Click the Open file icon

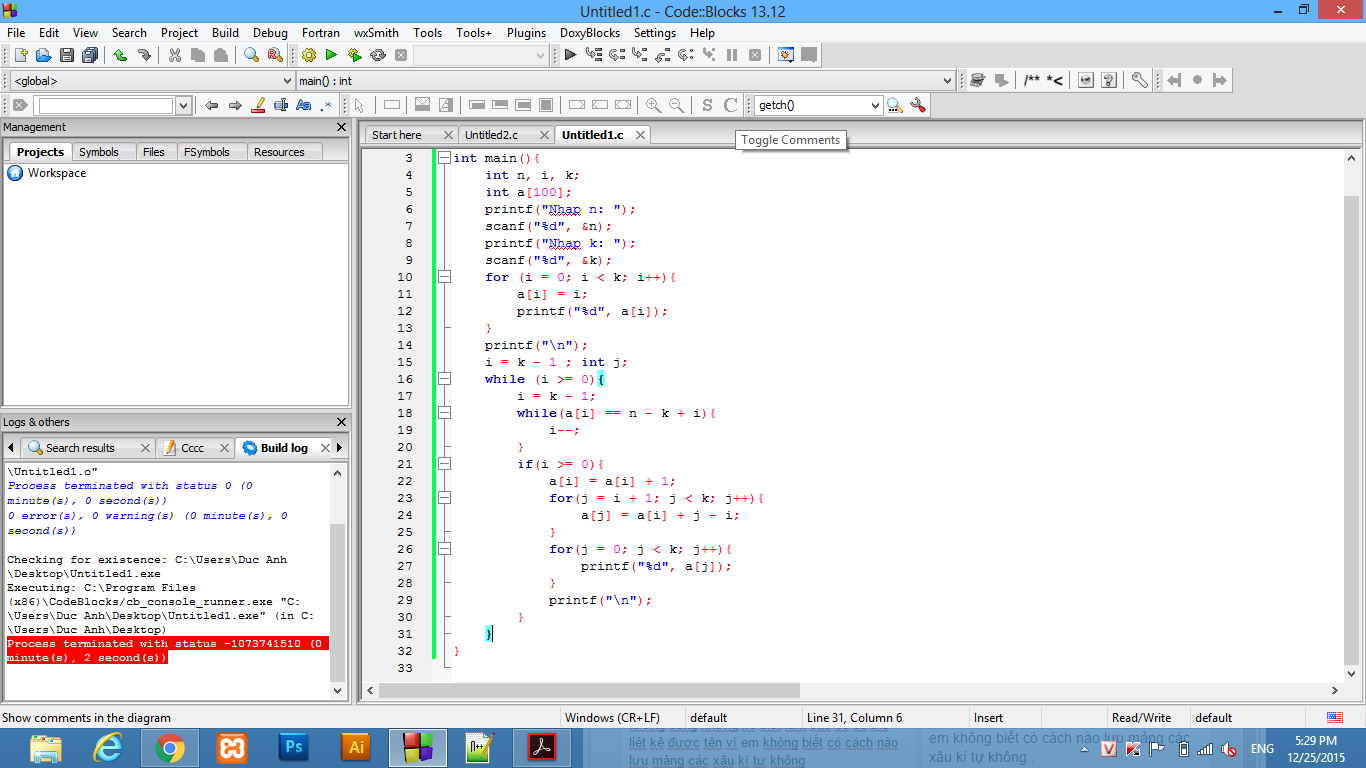[44, 56]
